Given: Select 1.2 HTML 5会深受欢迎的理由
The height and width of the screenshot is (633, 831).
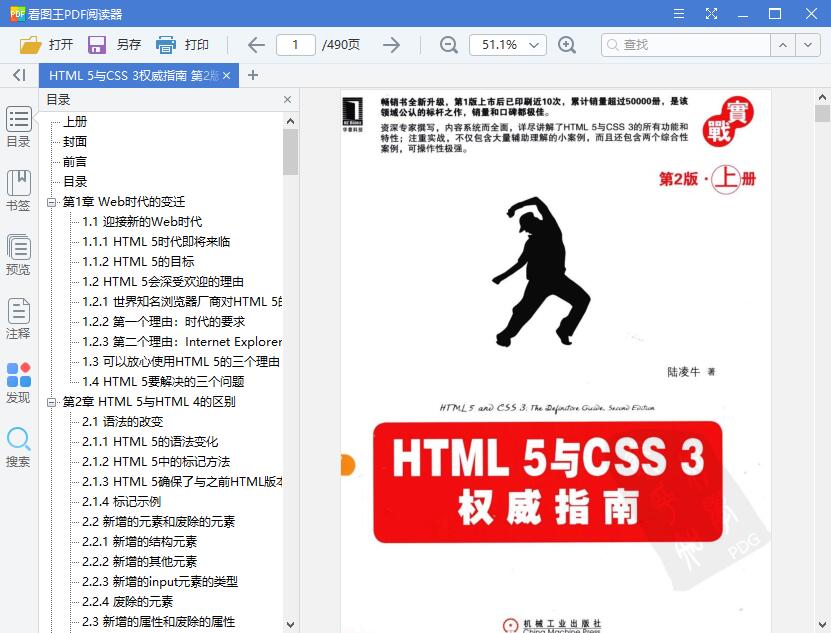Looking at the screenshot, I should click(x=163, y=282).
